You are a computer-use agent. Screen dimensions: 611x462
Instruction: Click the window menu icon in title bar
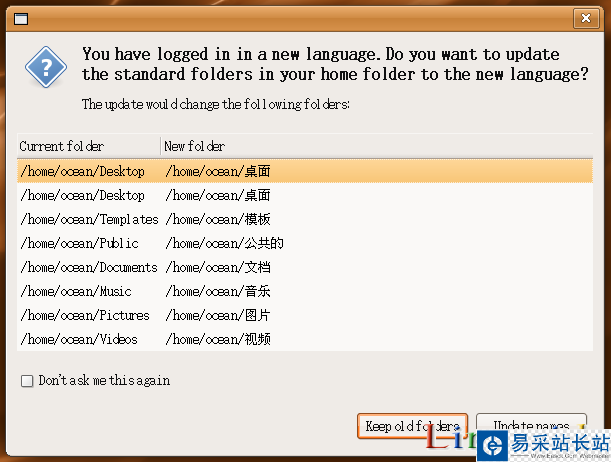(x=21, y=18)
